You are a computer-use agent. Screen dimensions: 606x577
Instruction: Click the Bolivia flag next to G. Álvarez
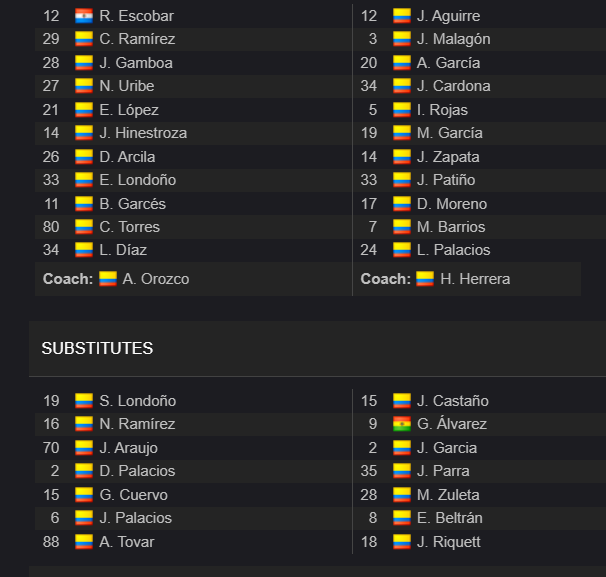(x=402, y=424)
